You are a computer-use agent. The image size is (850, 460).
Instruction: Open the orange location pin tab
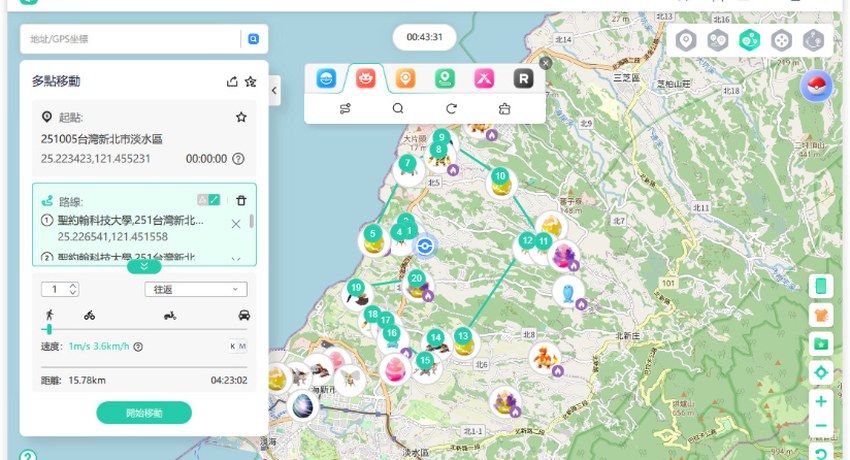[x=405, y=79]
